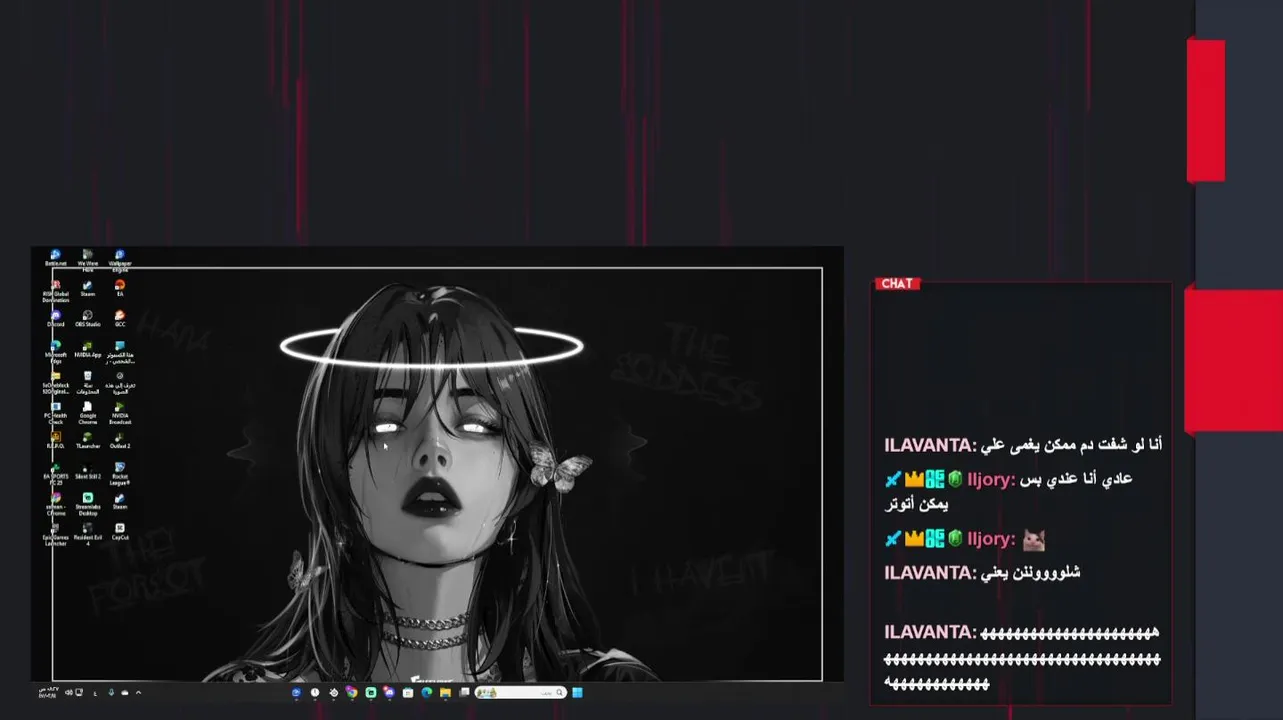Click the taskbar search box
Screen dimensions: 1283x720
click(x=521, y=692)
